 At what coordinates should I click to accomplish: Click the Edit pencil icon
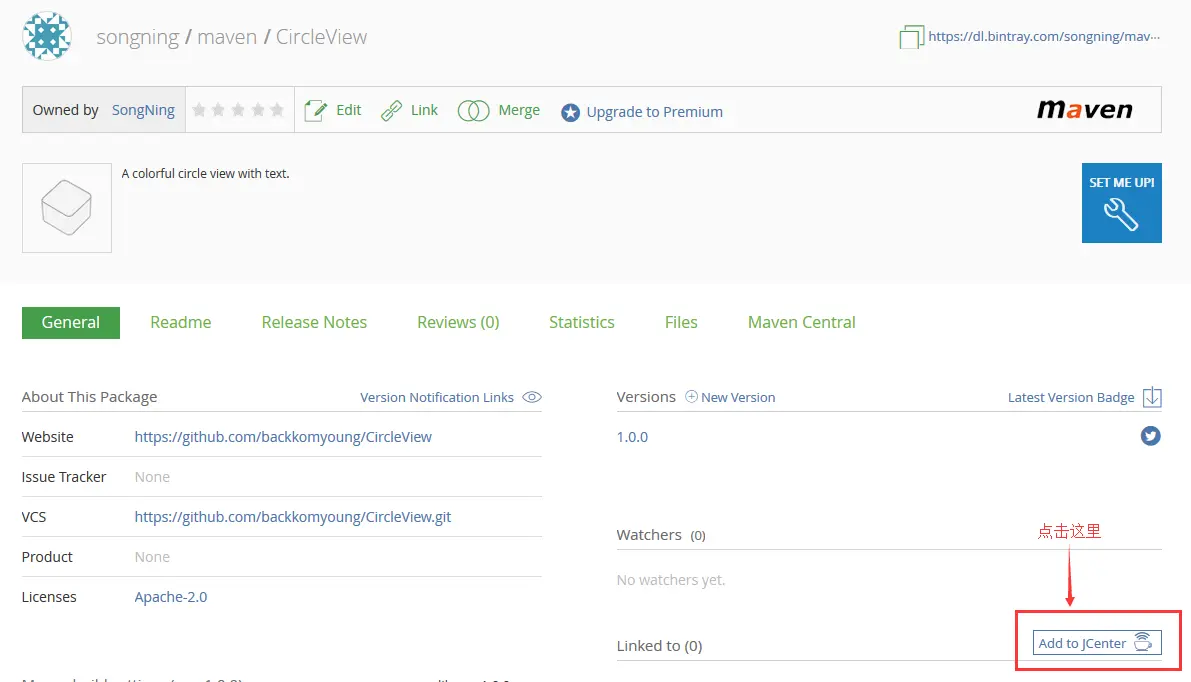[315, 111]
